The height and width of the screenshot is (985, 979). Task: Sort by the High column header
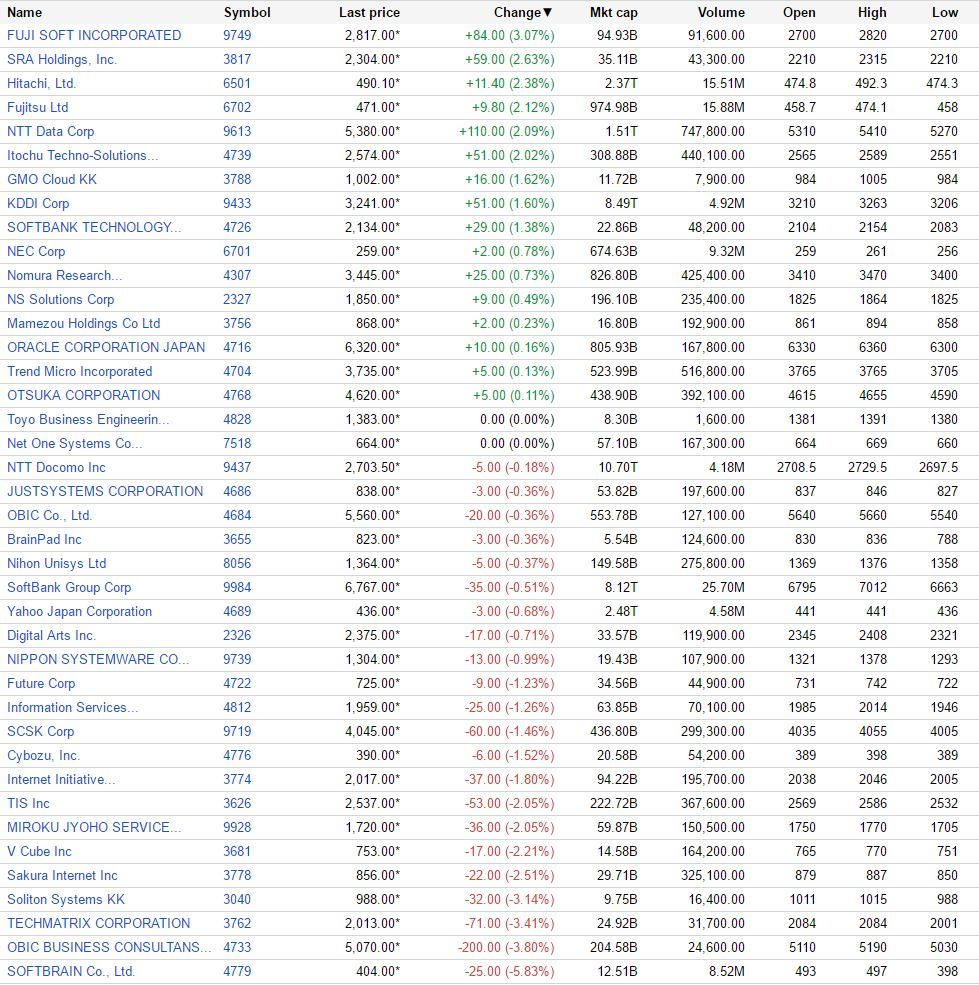pyautogui.click(x=872, y=13)
